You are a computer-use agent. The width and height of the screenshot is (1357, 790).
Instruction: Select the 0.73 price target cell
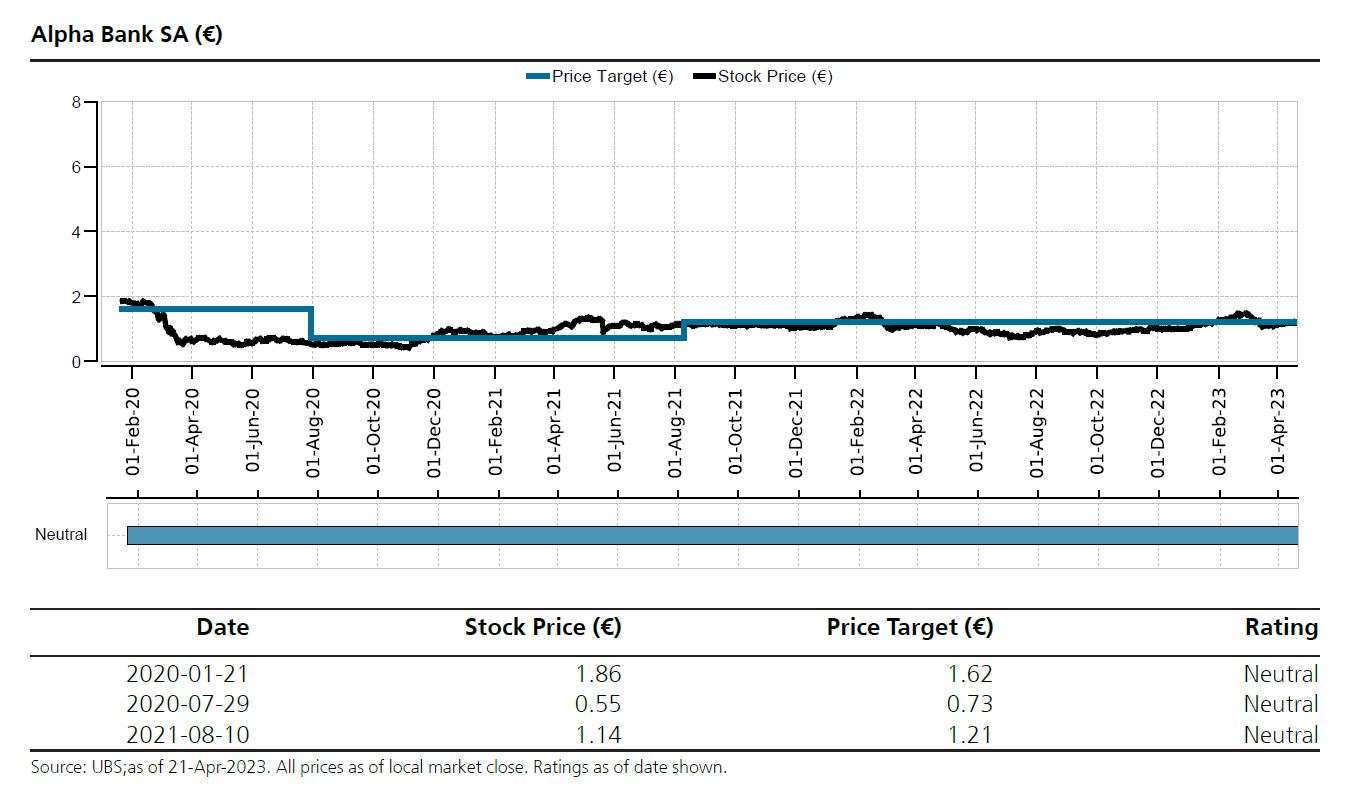pos(968,704)
